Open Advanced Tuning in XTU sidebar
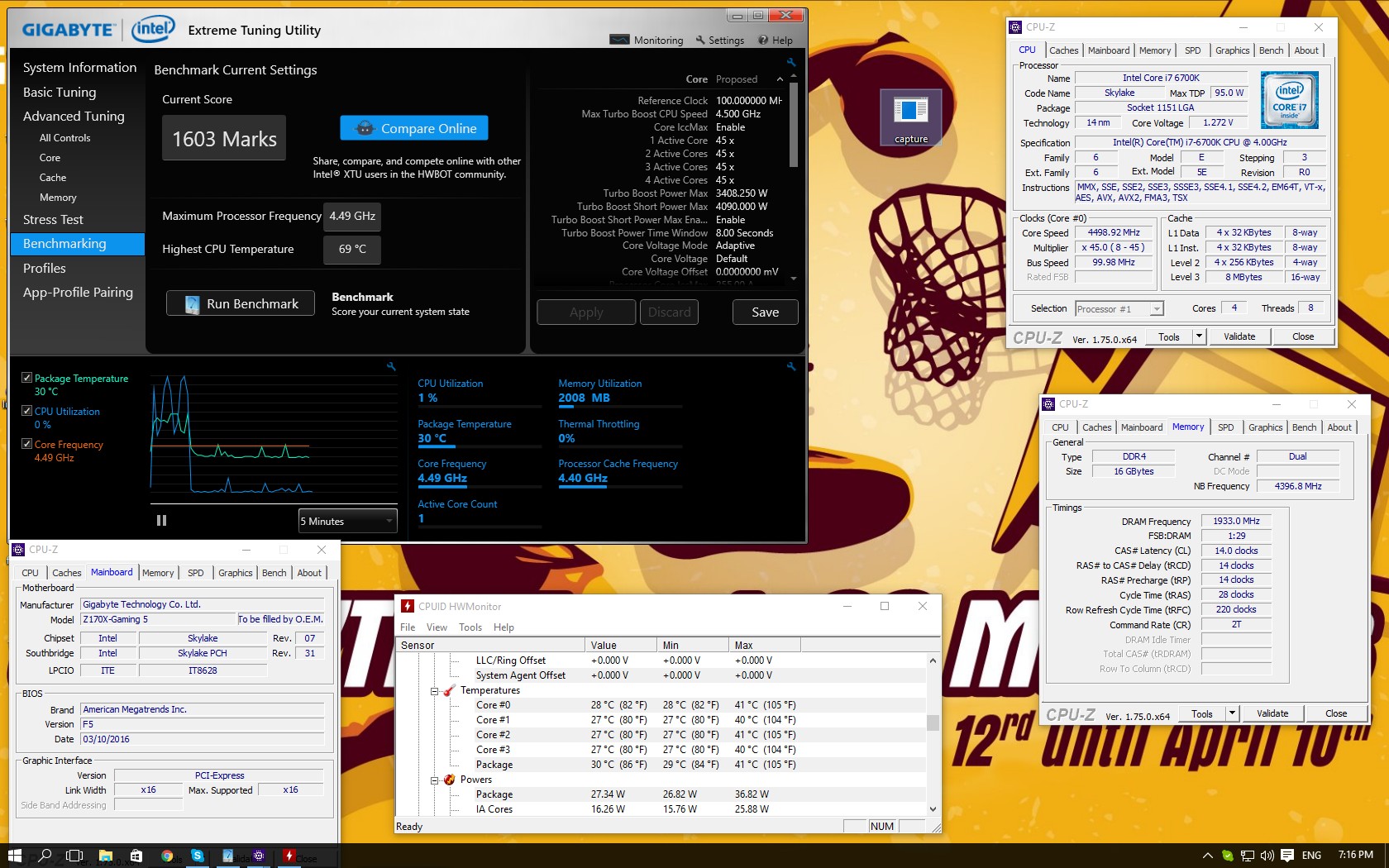1389x868 pixels. click(74, 117)
